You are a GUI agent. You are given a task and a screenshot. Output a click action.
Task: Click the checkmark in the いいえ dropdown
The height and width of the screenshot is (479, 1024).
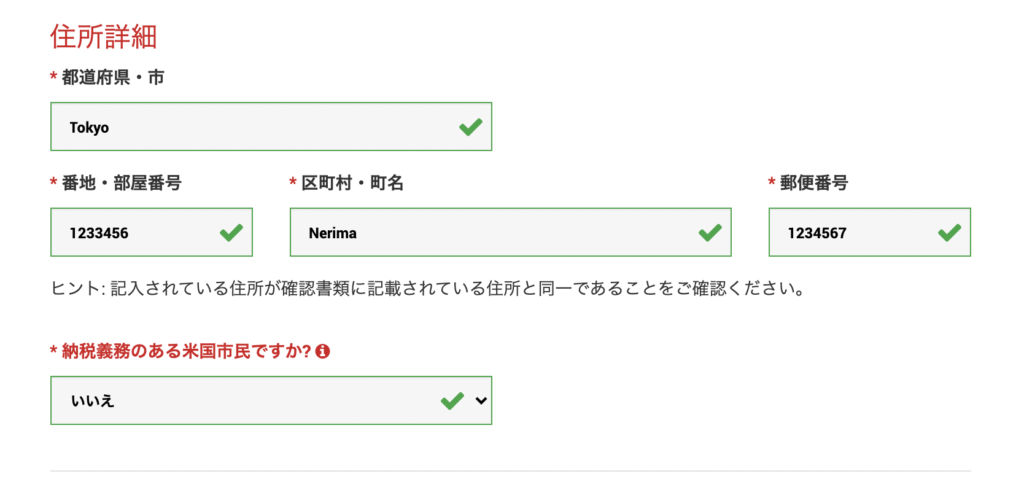(452, 401)
